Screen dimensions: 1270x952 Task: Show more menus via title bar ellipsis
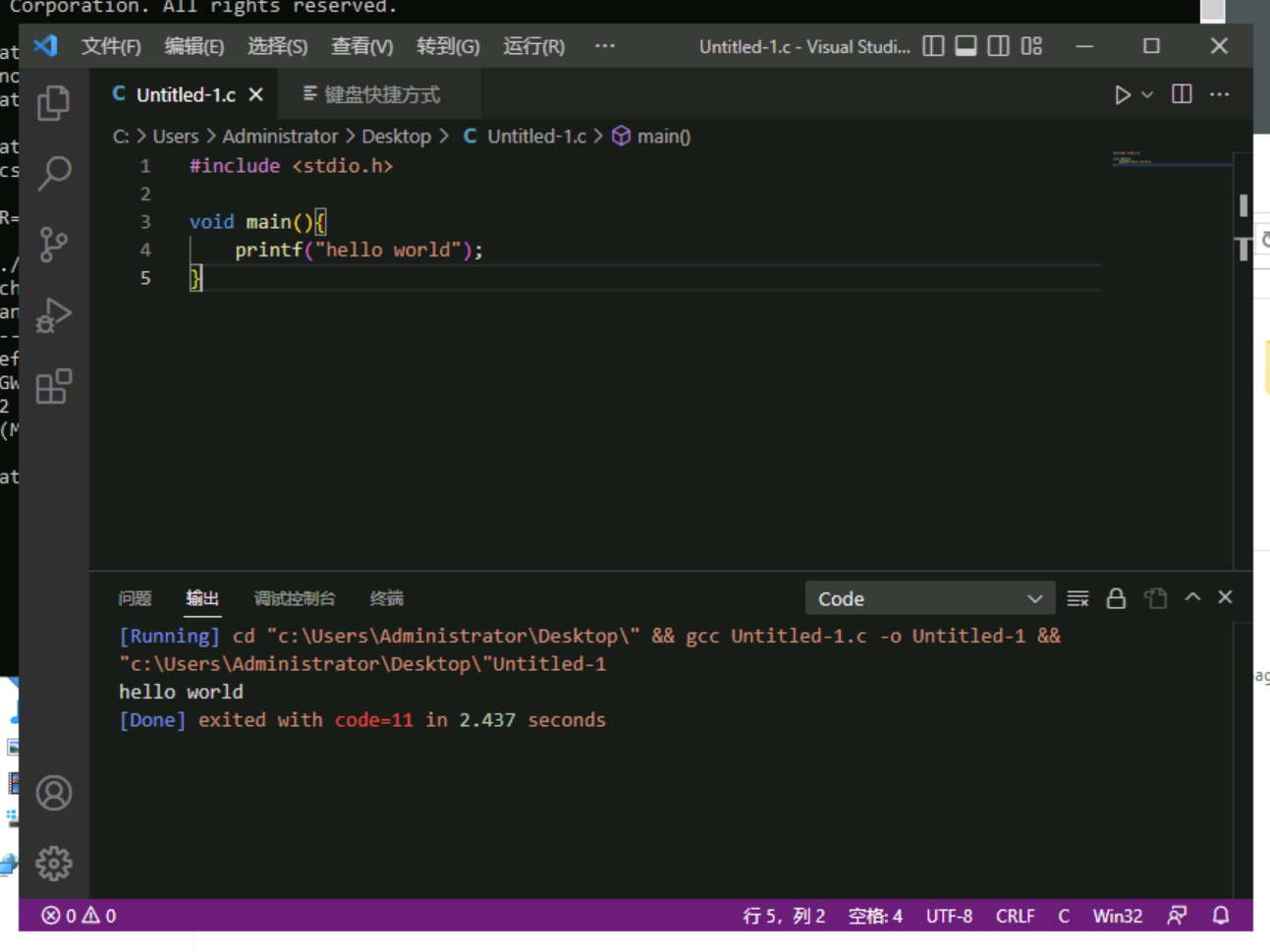pos(605,46)
